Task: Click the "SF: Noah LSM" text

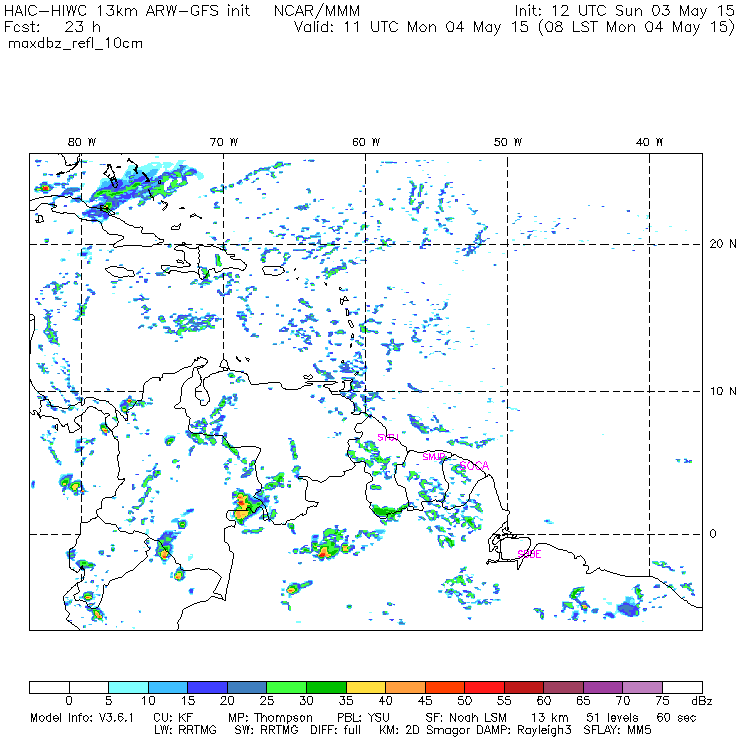Action: click(x=466, y=718)
